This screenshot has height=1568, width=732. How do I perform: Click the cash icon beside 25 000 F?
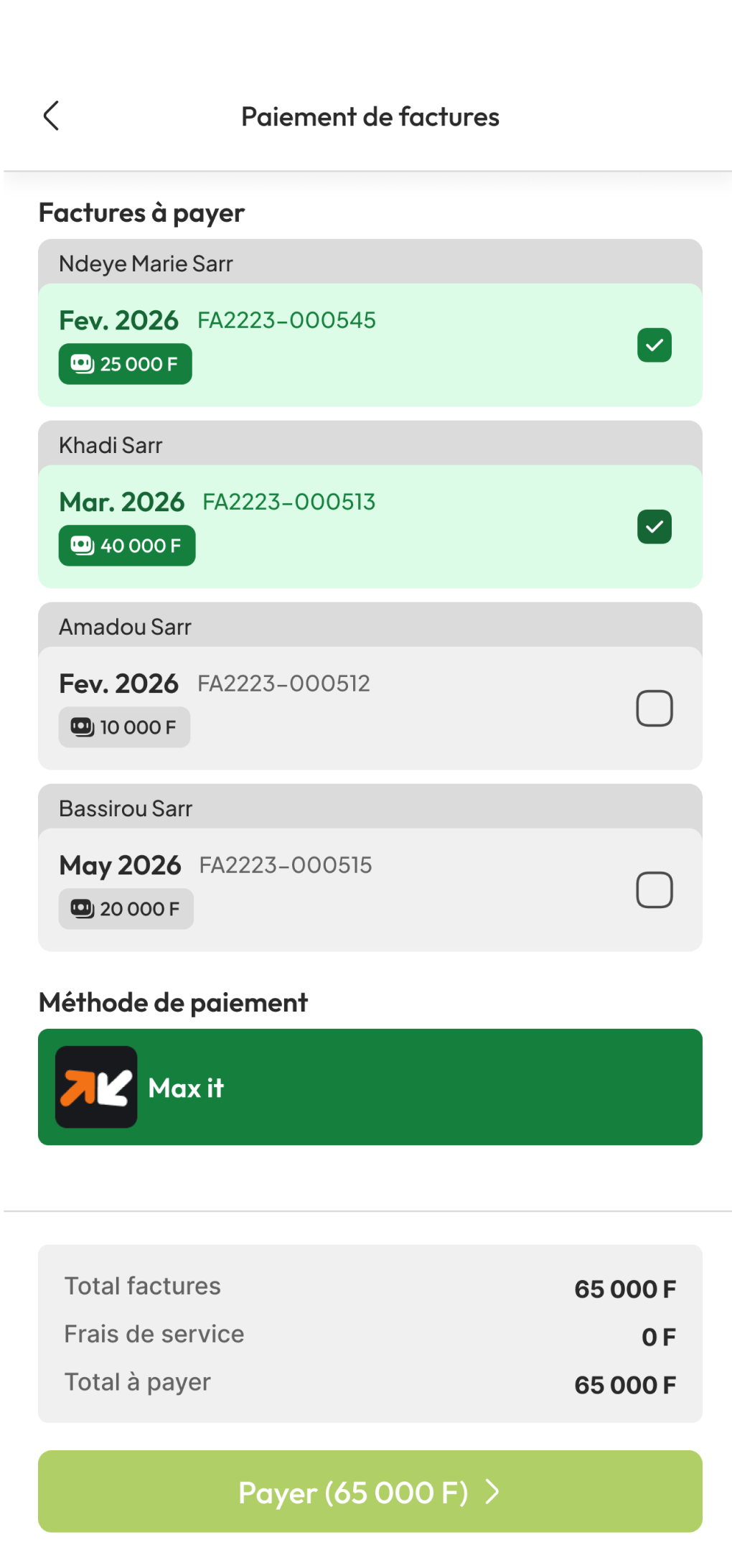click(83, 364)
